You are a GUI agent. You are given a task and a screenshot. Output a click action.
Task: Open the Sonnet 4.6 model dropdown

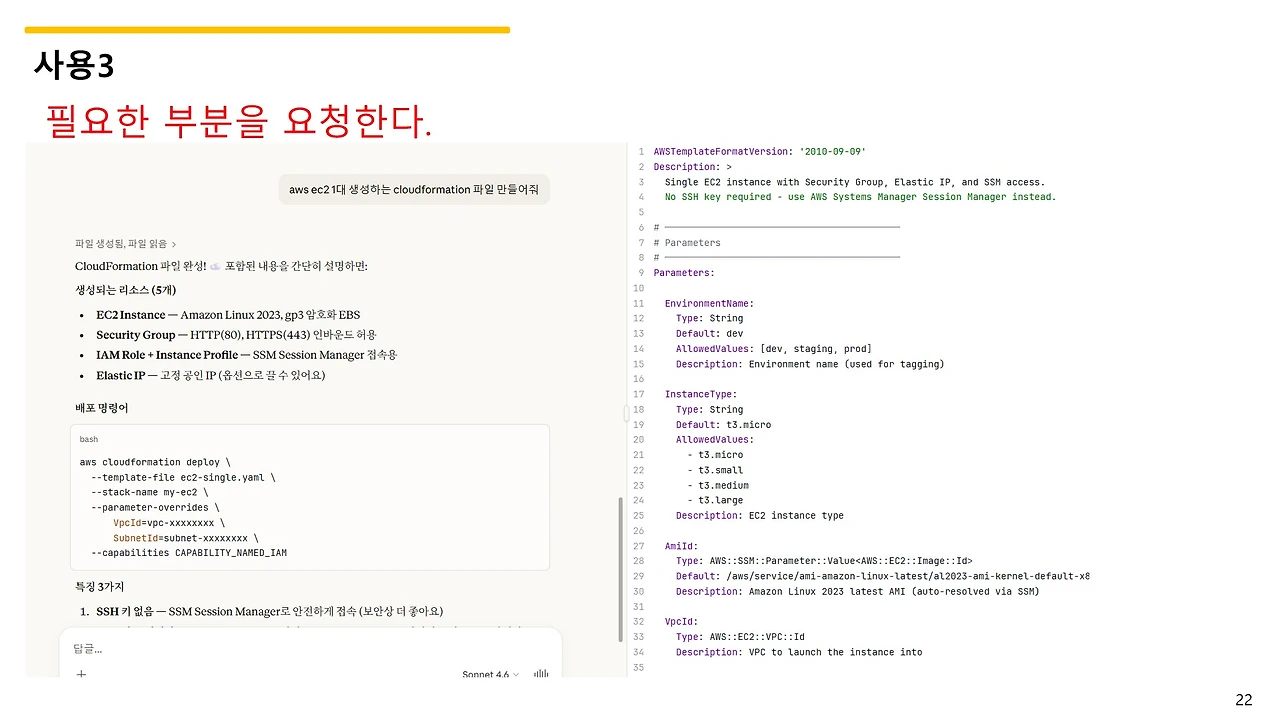[x=487, y=674]
